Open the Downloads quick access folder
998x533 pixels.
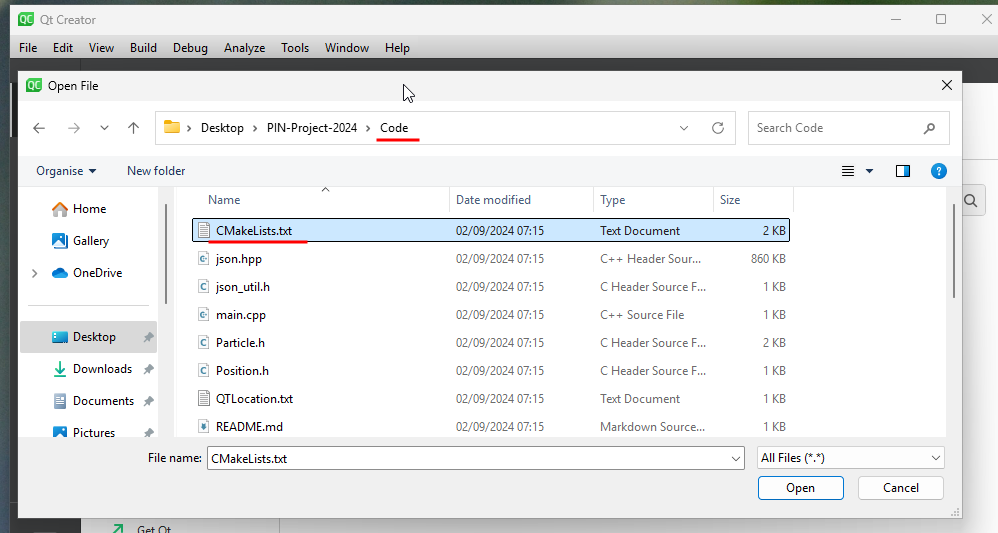102,369
